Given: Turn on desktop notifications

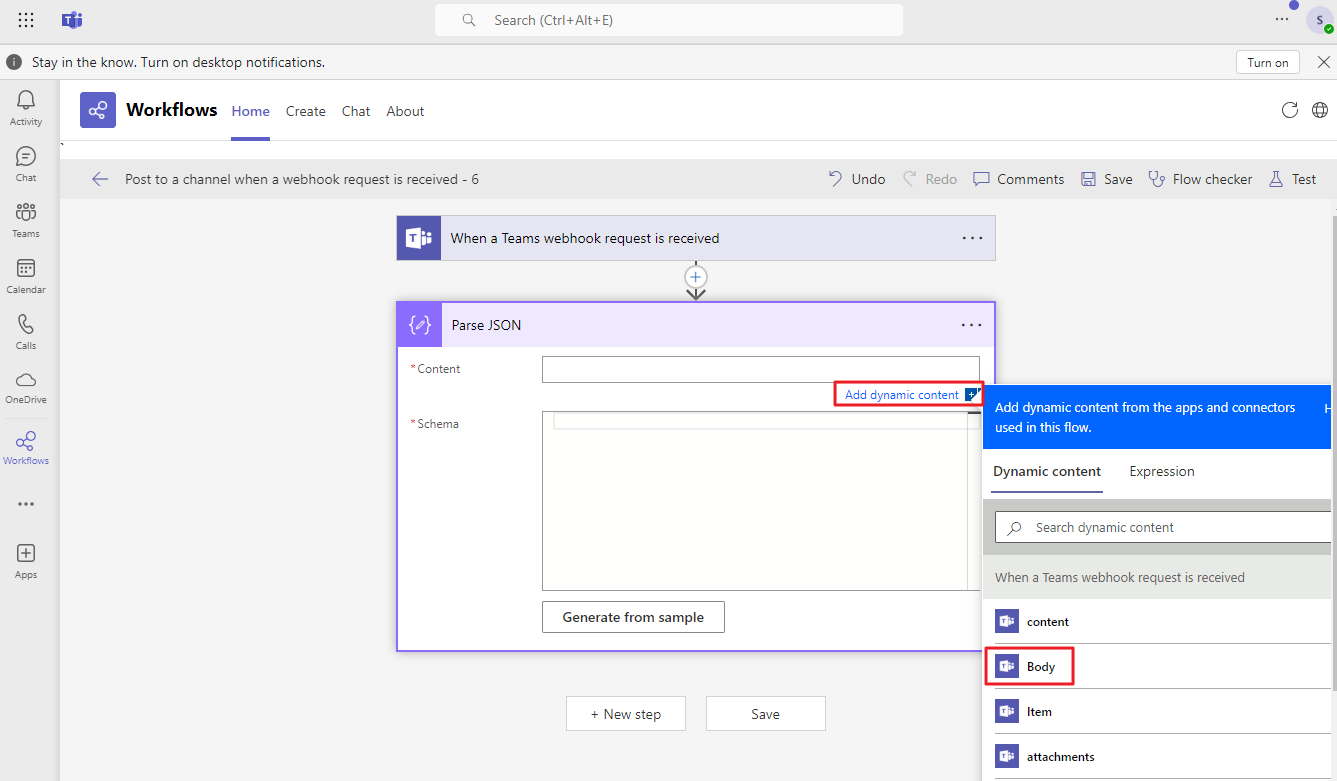Looking at the screenshot, I should click(1268, 62).
